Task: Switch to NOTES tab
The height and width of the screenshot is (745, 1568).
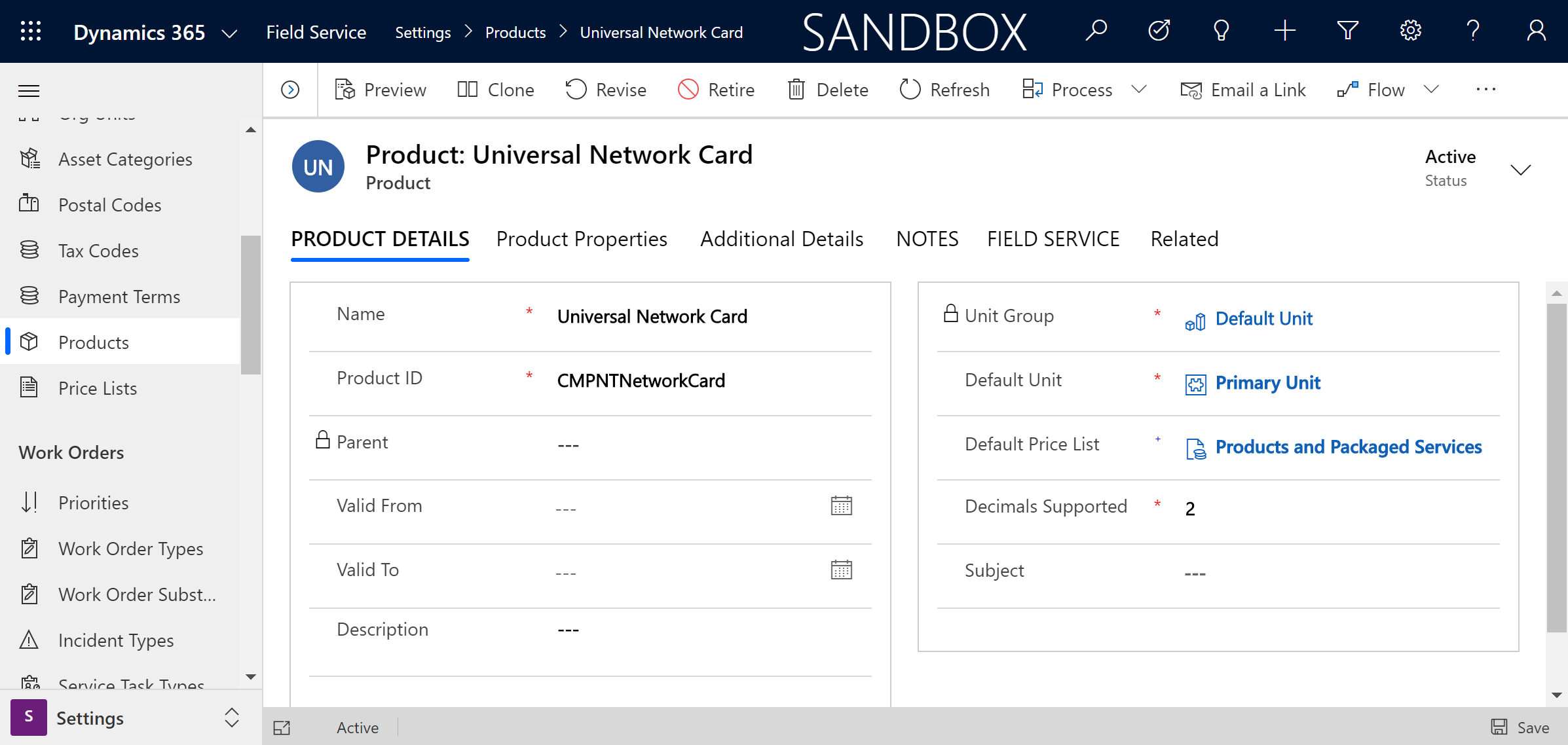Action: [927, 239]
